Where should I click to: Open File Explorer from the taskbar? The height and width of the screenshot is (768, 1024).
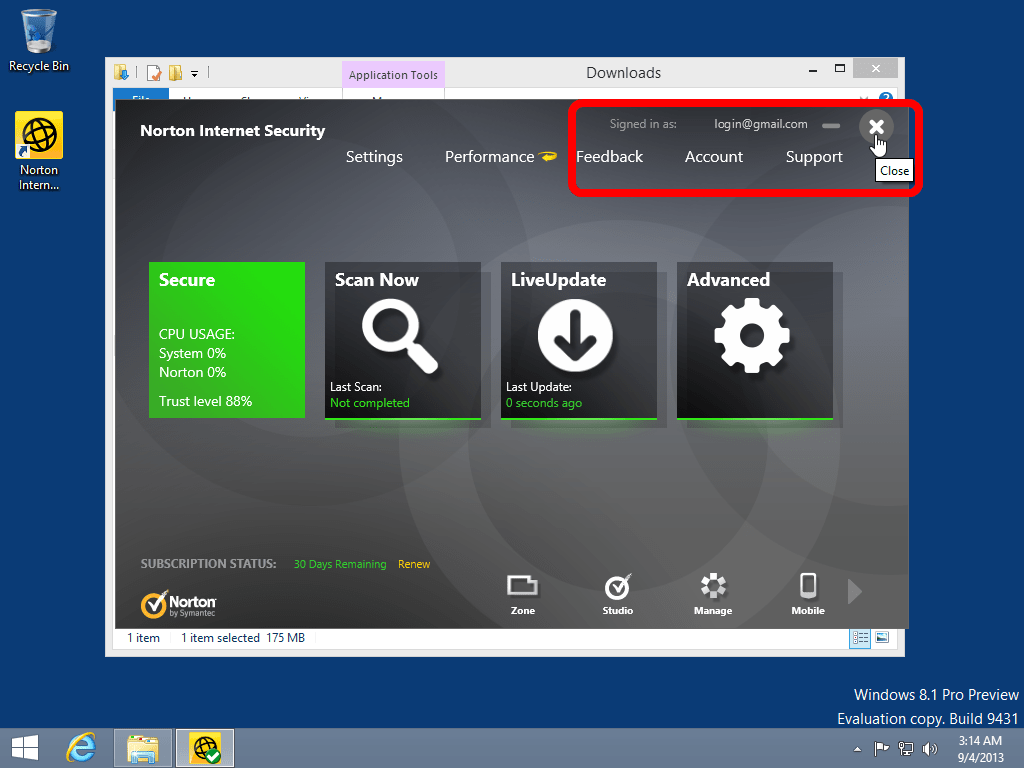click(x=143, y=748)
